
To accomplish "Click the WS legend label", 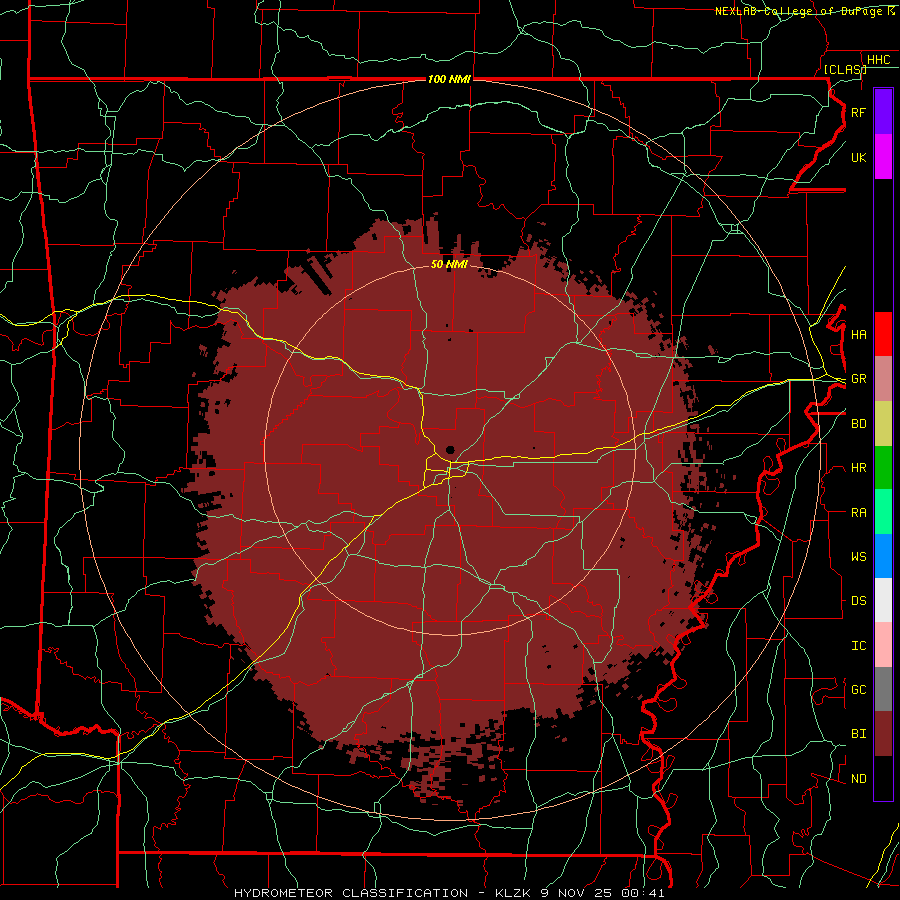I will (858, 557).
